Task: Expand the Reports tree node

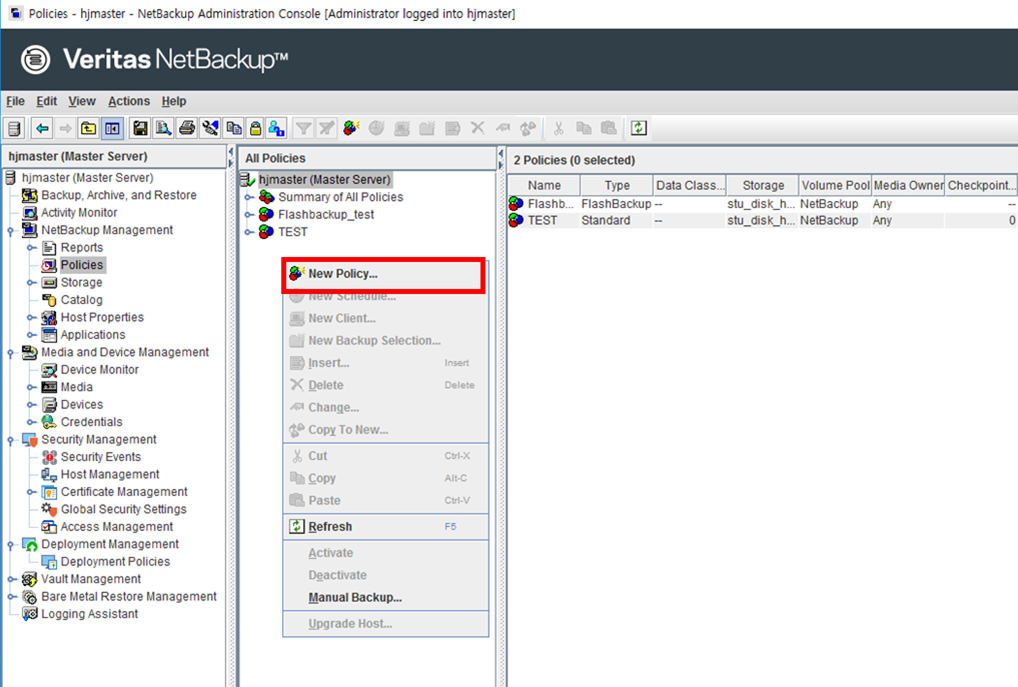Action: 31,248
